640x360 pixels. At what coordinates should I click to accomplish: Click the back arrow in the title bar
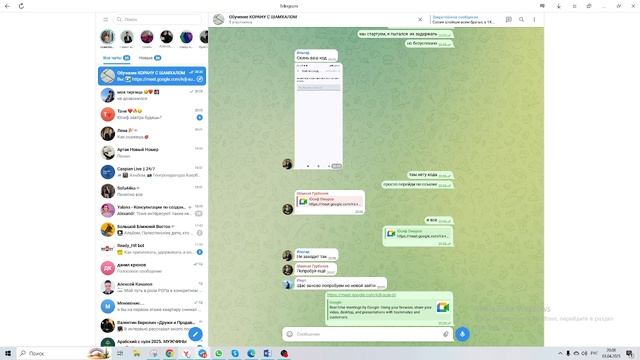[x=7, y=6]
